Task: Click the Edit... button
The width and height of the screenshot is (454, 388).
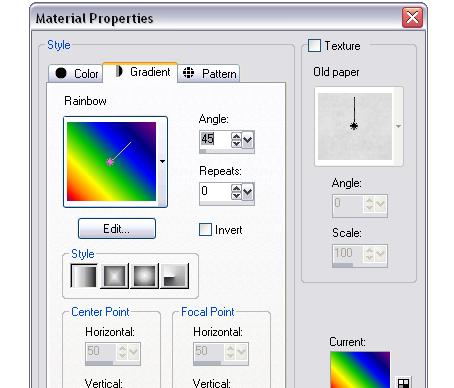Action: pos(117,229)
